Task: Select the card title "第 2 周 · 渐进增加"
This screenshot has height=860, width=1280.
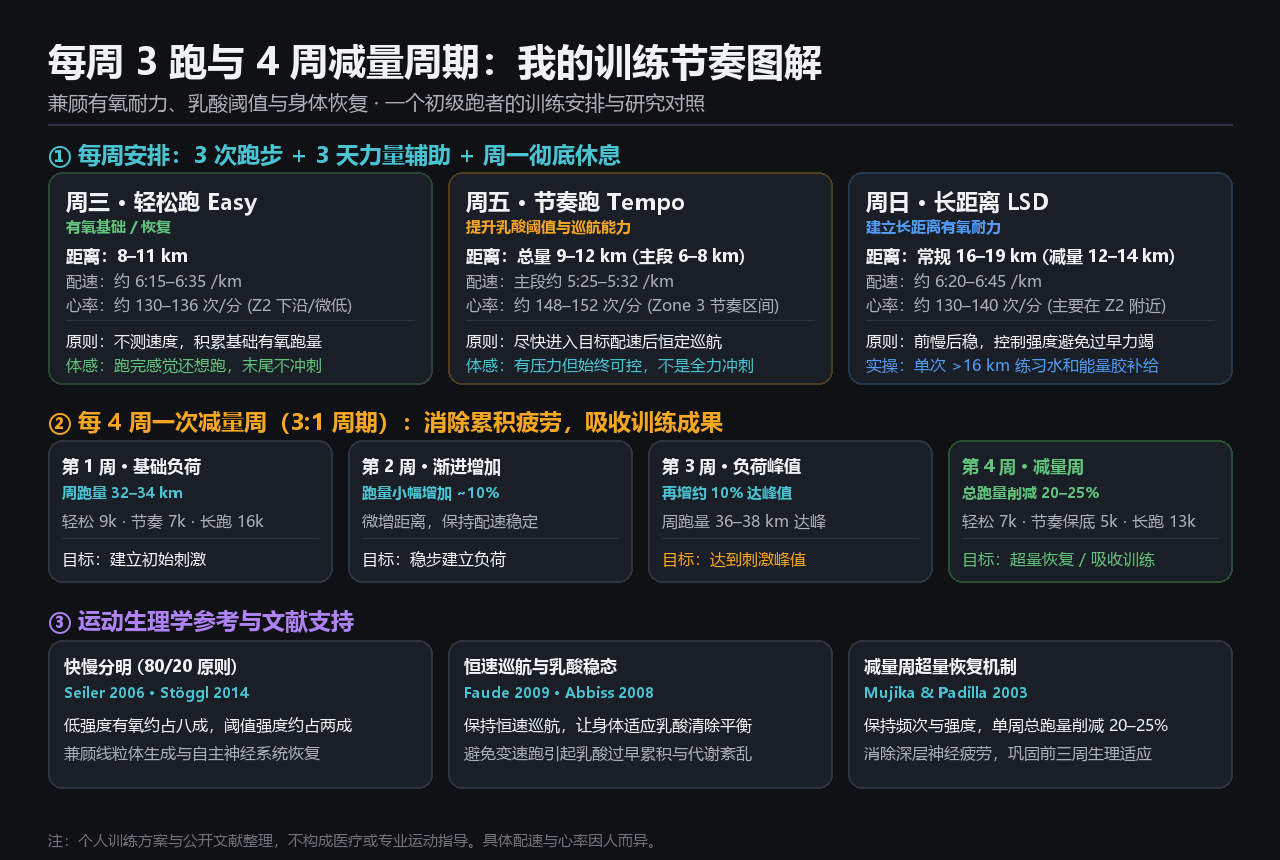Action: 432,467
